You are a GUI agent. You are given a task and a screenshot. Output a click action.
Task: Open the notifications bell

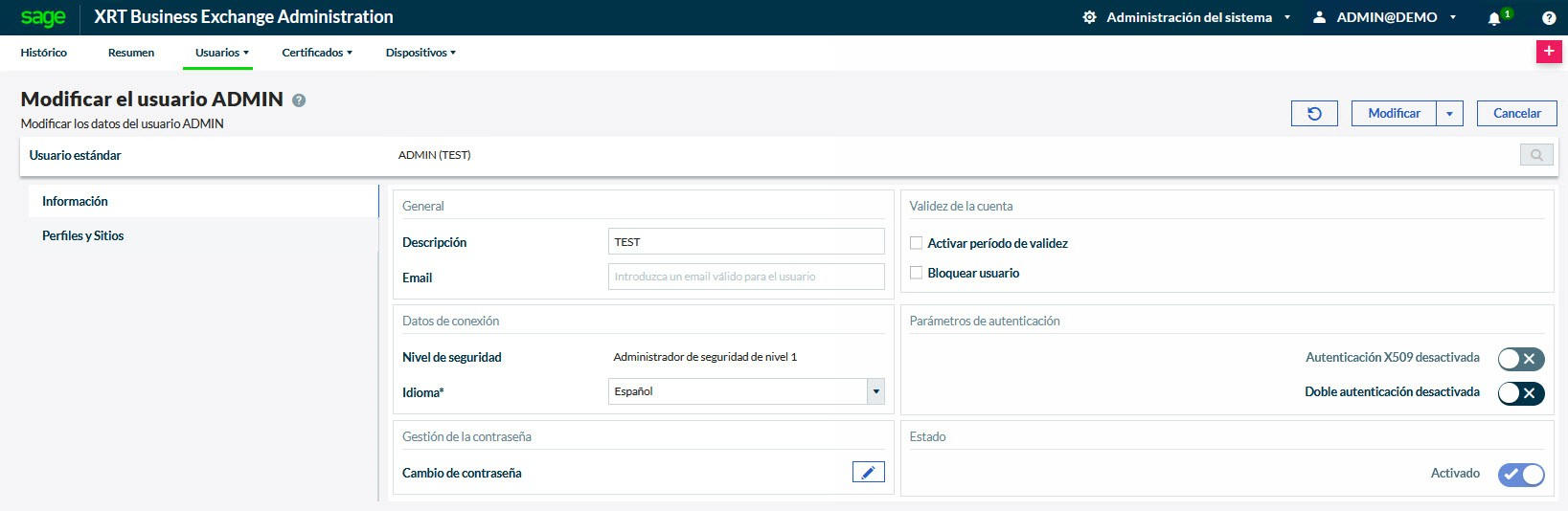click(x=1494, y=18)
